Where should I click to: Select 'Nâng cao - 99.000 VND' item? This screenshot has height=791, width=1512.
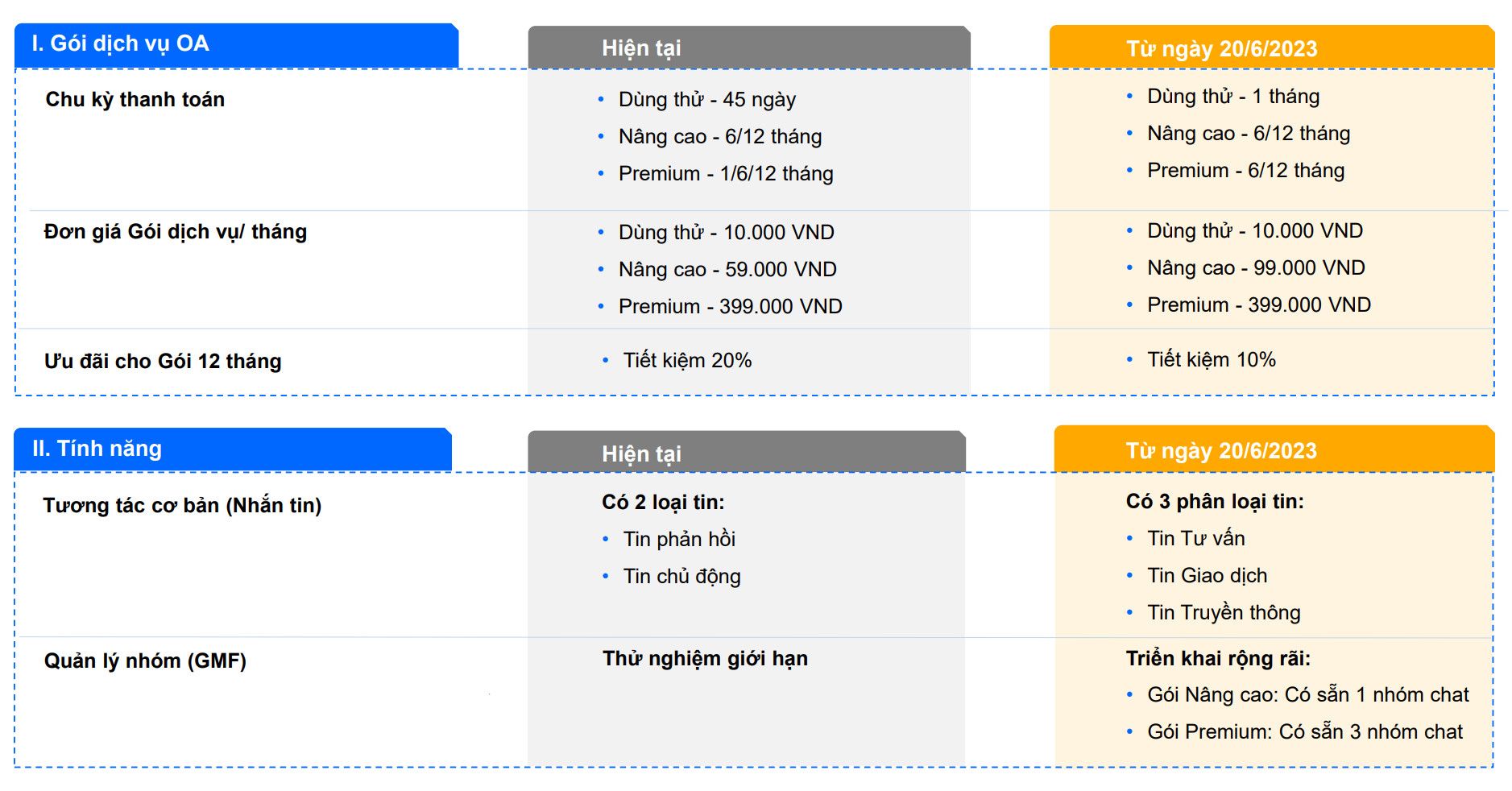1256,267
